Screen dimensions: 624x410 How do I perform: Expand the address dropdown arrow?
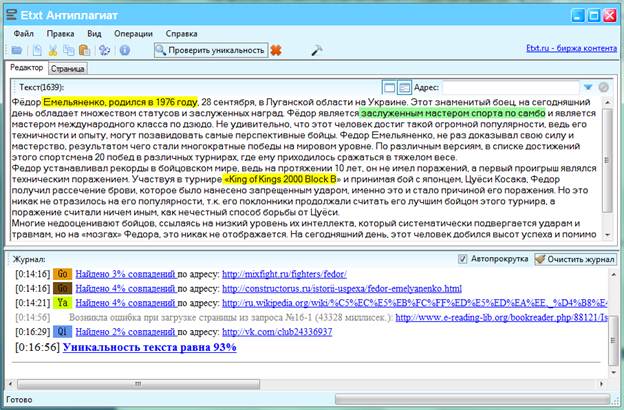click(x=588, y=87)
